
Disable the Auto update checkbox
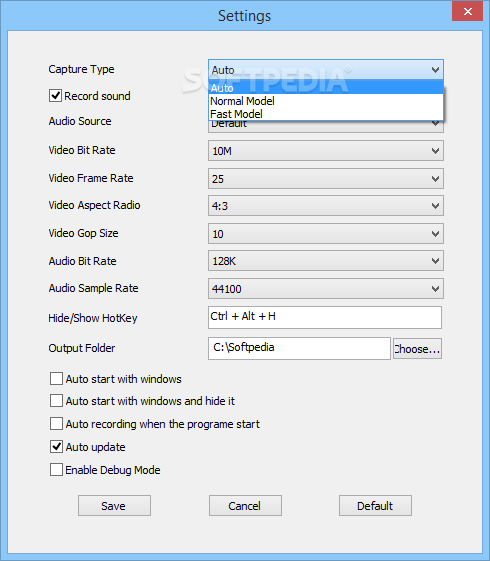(57, 447)
